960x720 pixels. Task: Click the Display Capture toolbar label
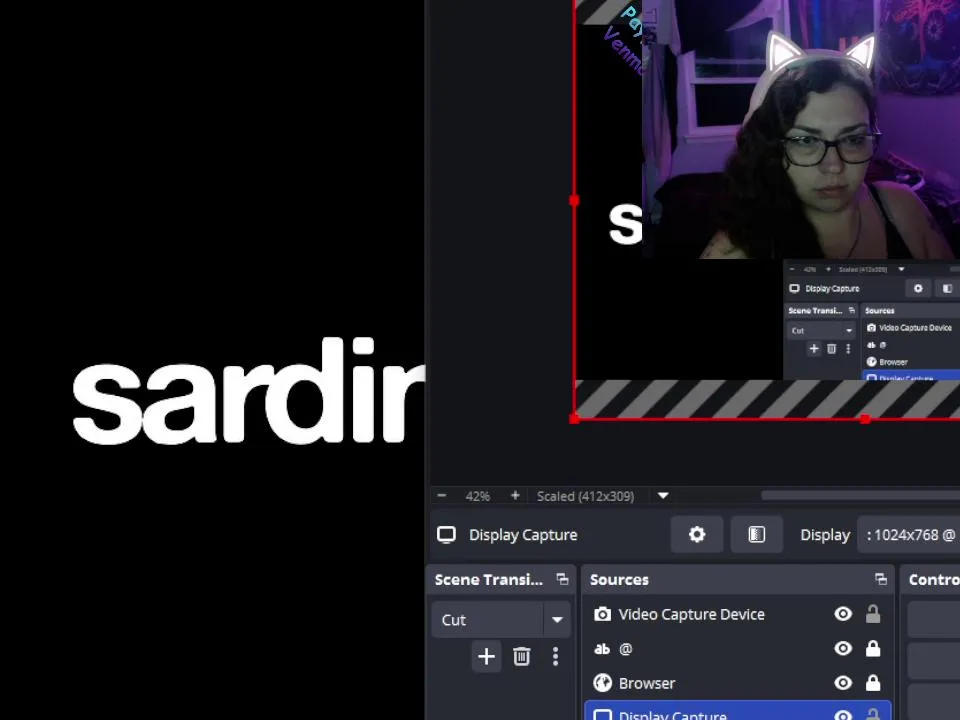pos(523,534)
